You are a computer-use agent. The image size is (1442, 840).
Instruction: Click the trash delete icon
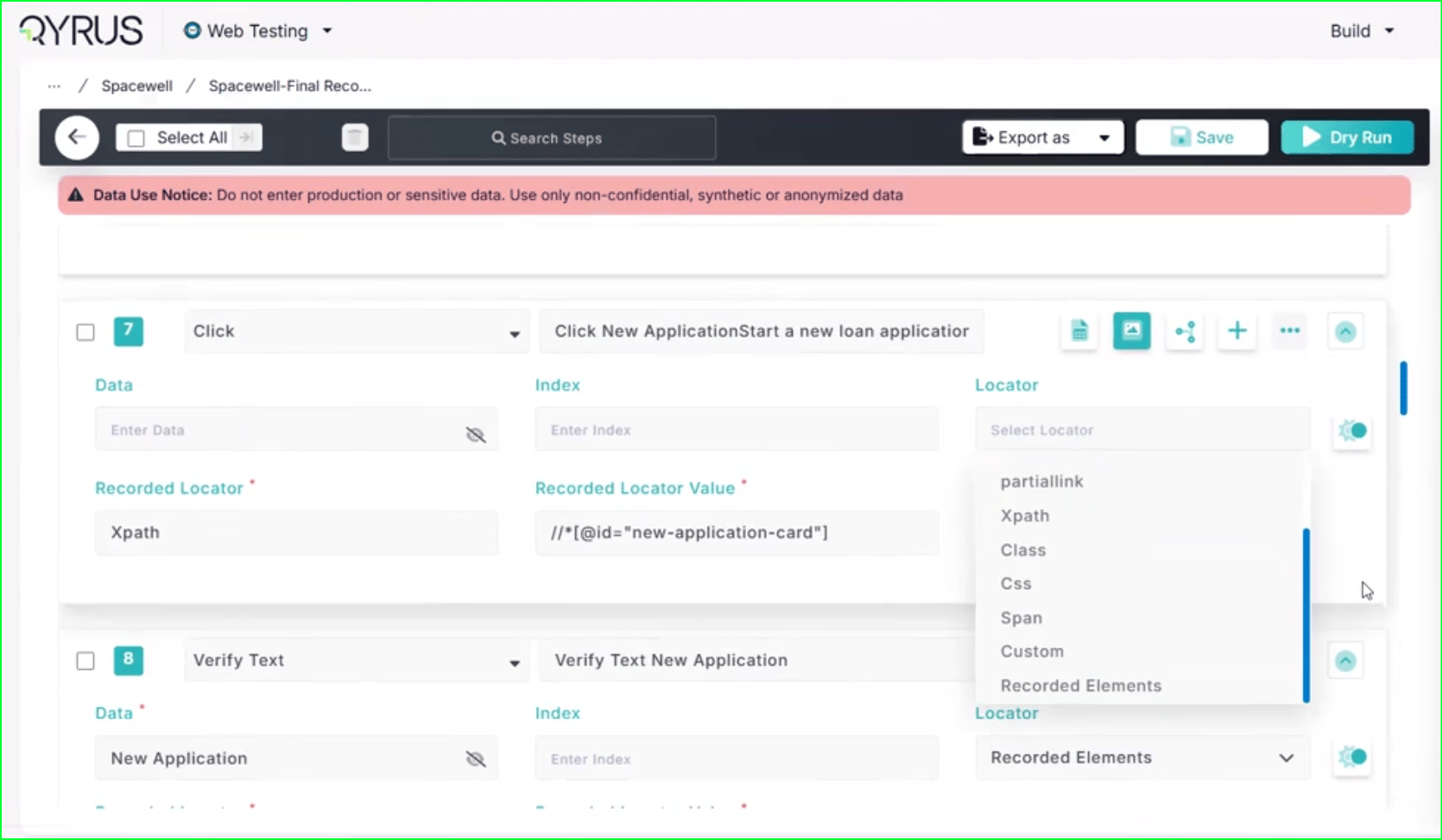(355, 137)
